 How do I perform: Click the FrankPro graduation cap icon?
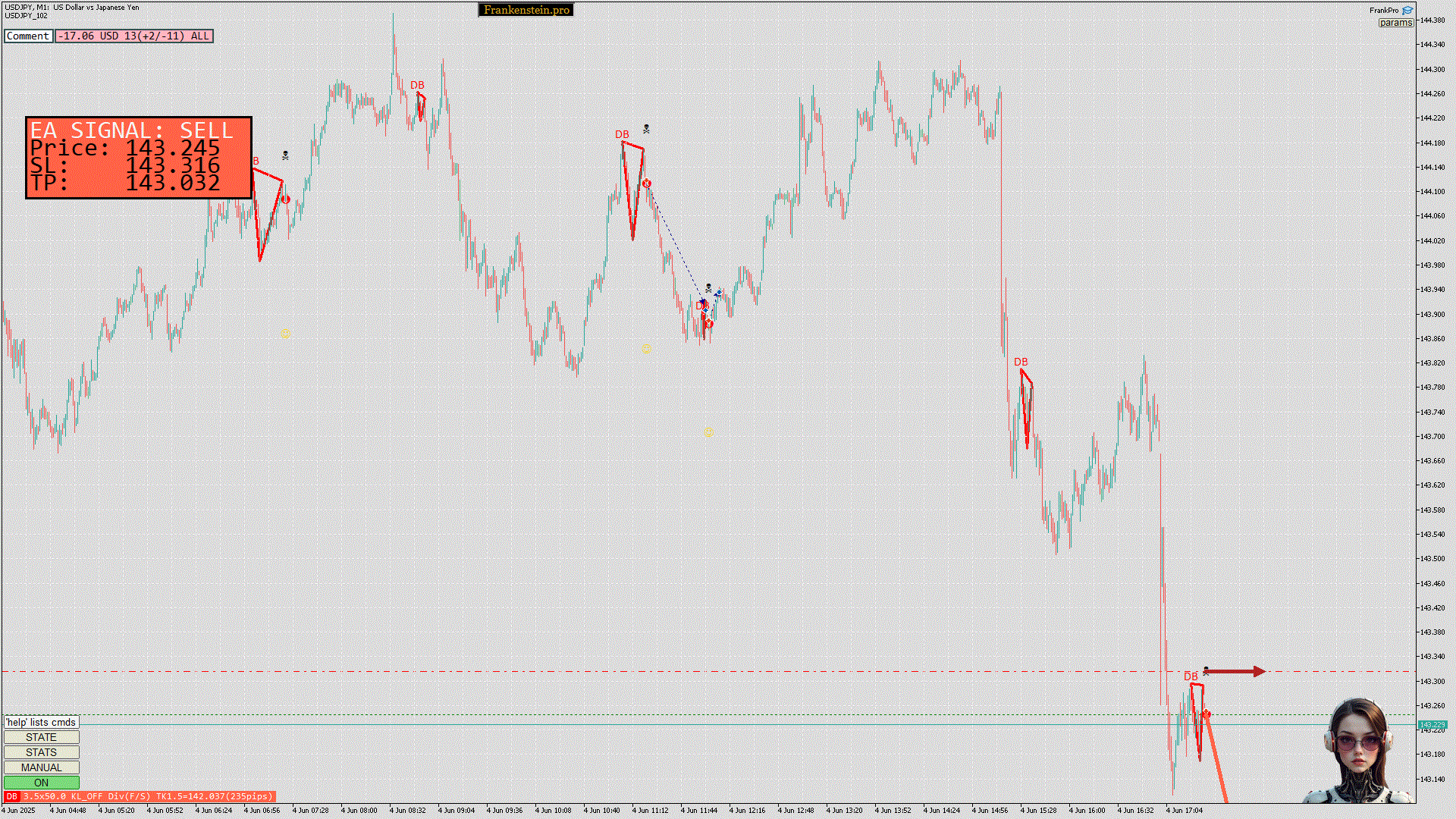tap(1407, 11)
